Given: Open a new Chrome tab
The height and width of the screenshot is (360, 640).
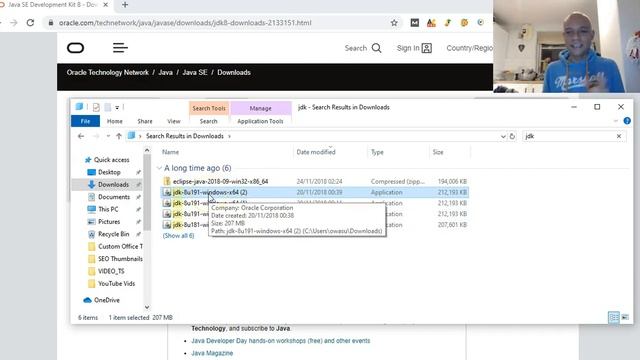Looking at the screenshot, I should tap(125, 5).
